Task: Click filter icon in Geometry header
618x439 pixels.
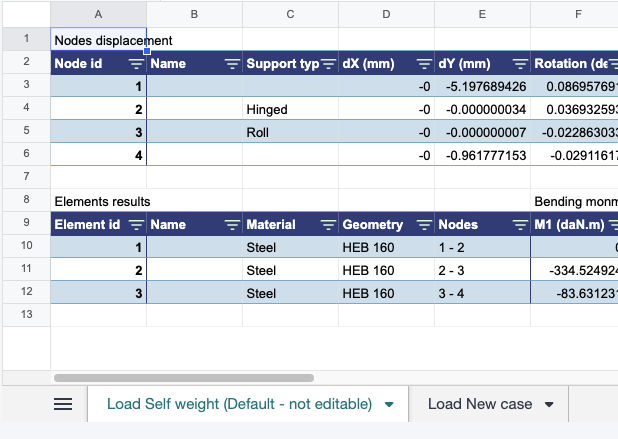Action: coord(423,225)
